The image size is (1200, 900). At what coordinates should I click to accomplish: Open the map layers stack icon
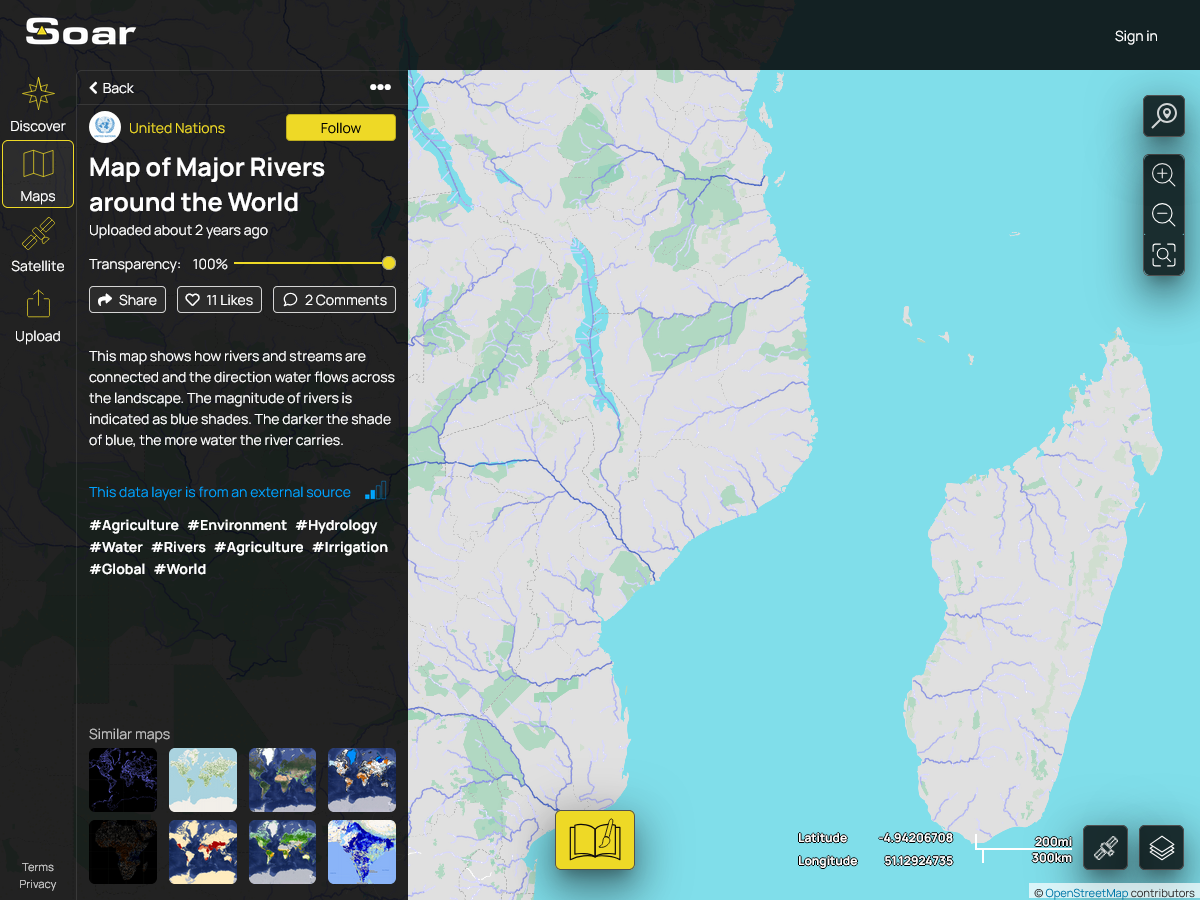[1161, 848]
